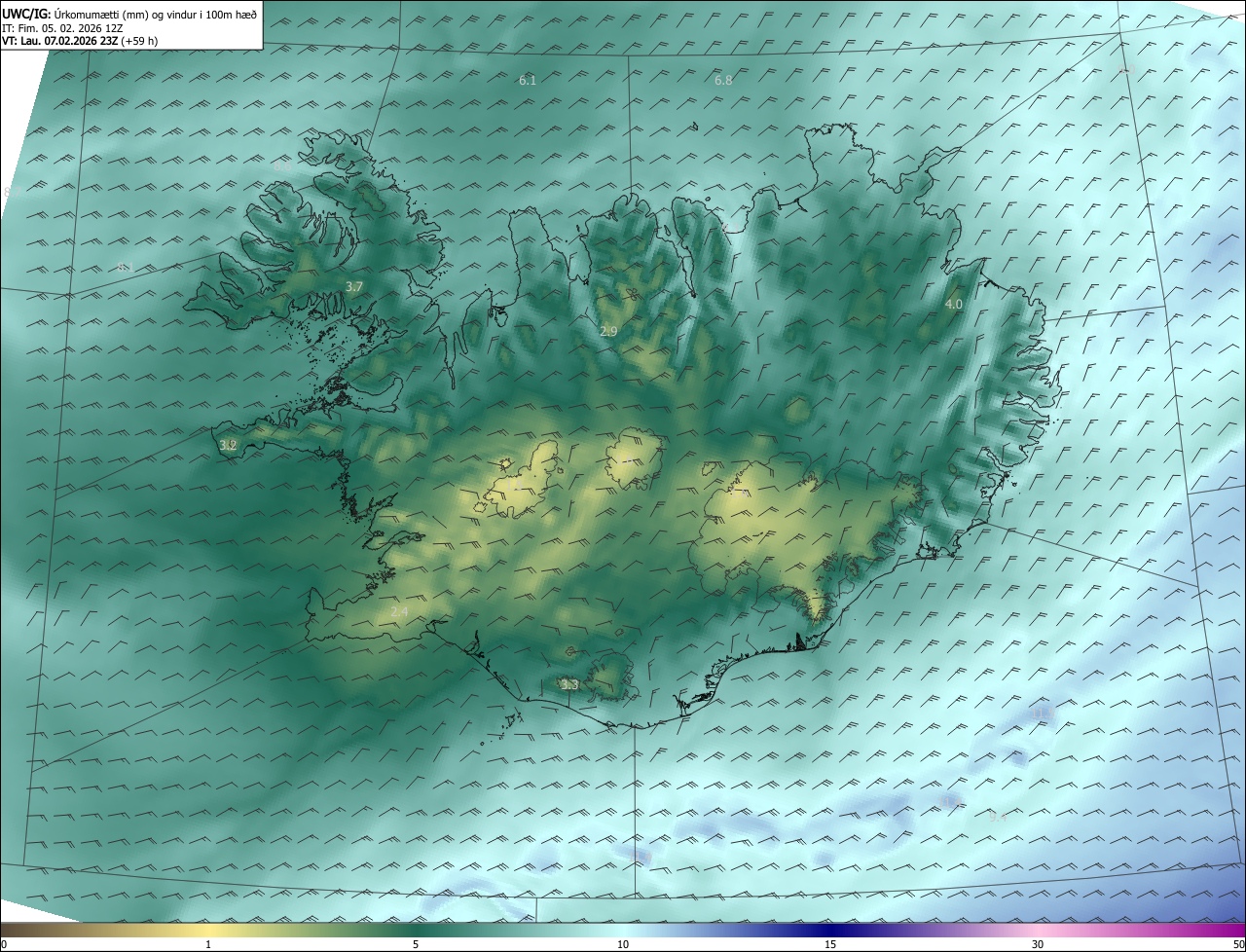Viewport: 1246px width, 952px height.
Task: Click the color scale tick label 0
Action: coord(4,944)
